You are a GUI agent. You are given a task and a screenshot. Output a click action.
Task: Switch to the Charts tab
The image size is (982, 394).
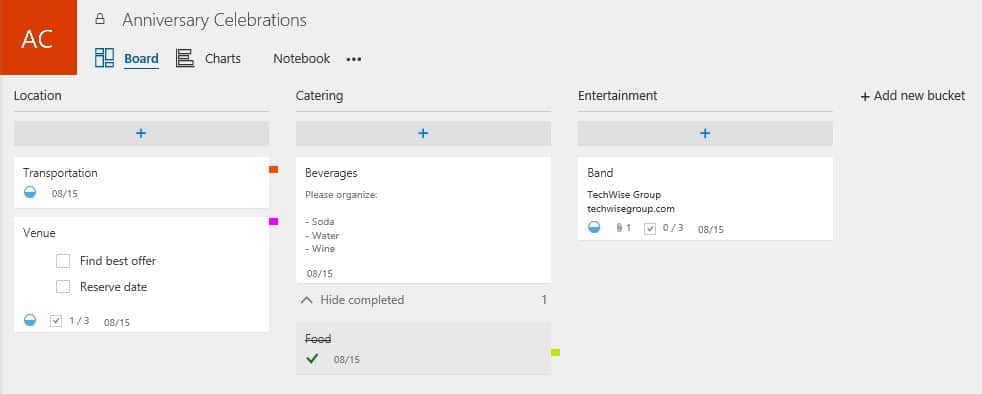point(223,58)
